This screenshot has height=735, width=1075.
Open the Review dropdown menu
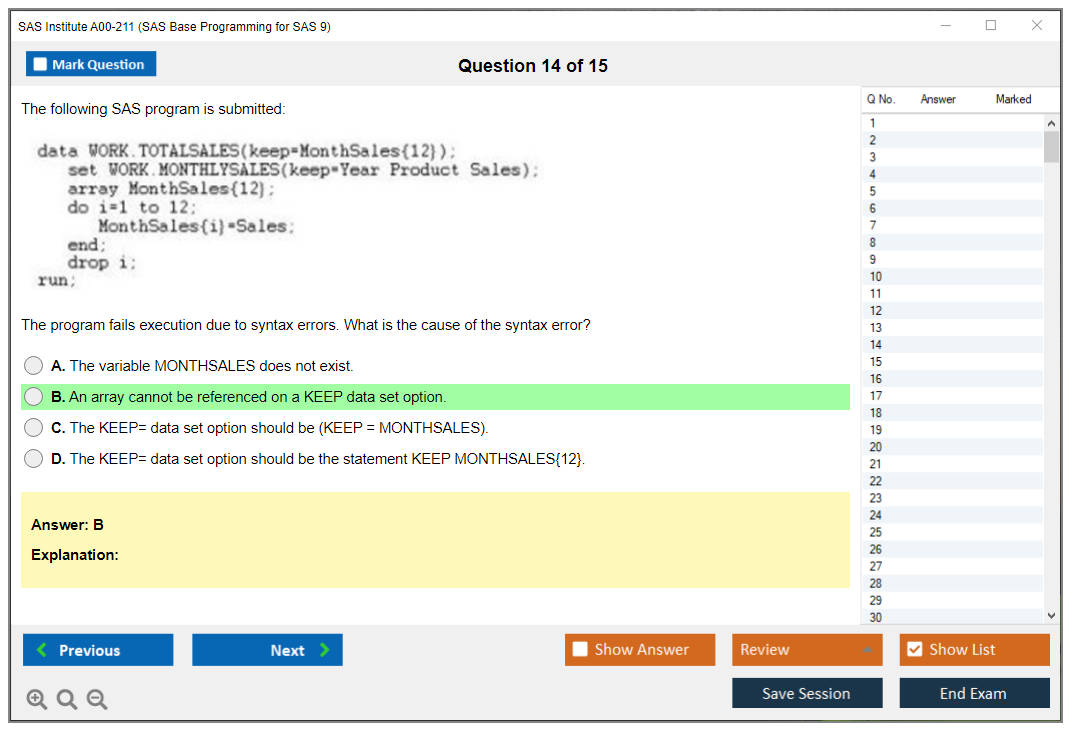point(807,650)
